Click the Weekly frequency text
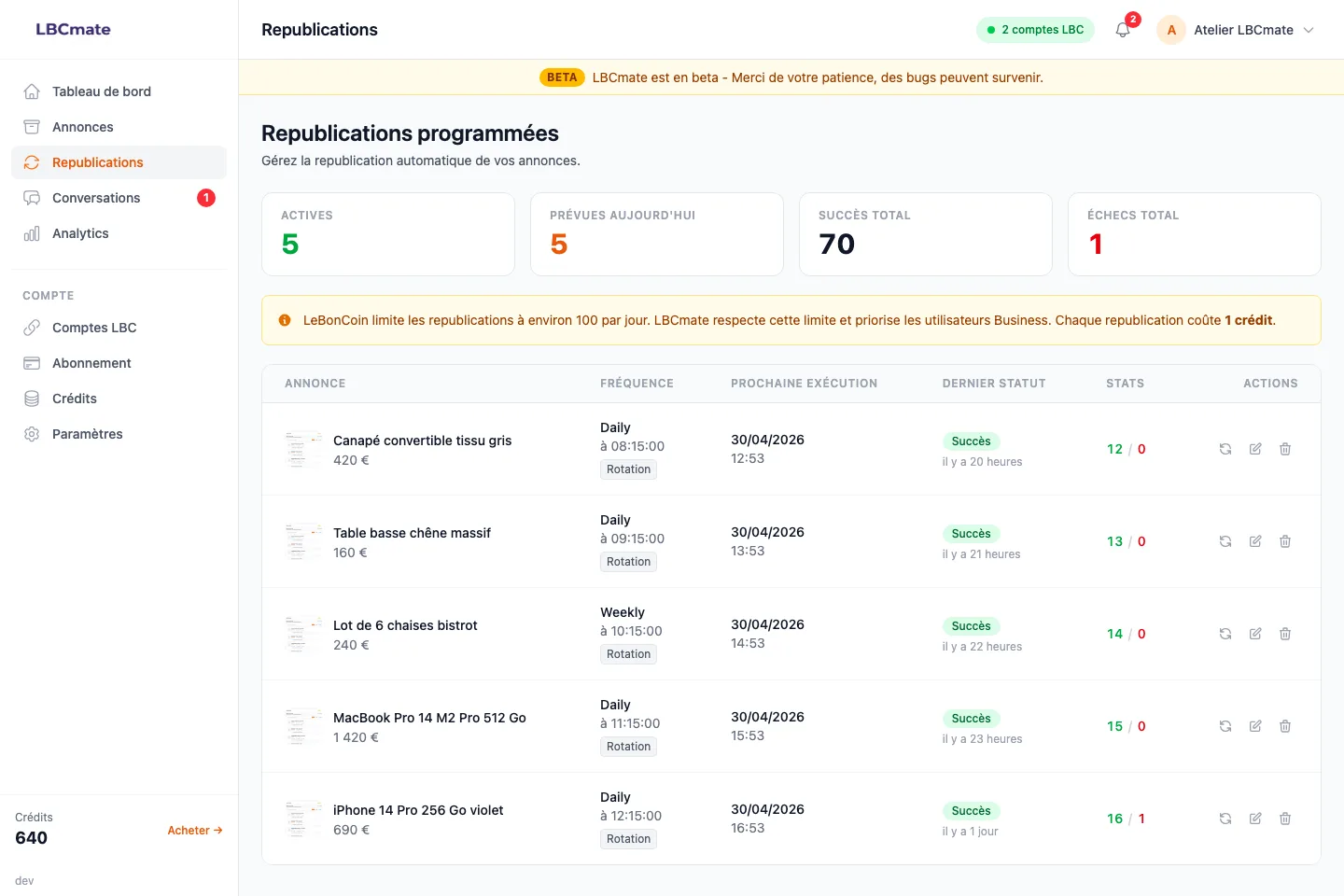Image resolution: width=1344 pixels, height=896 pixels. click(x=623, y=612)
